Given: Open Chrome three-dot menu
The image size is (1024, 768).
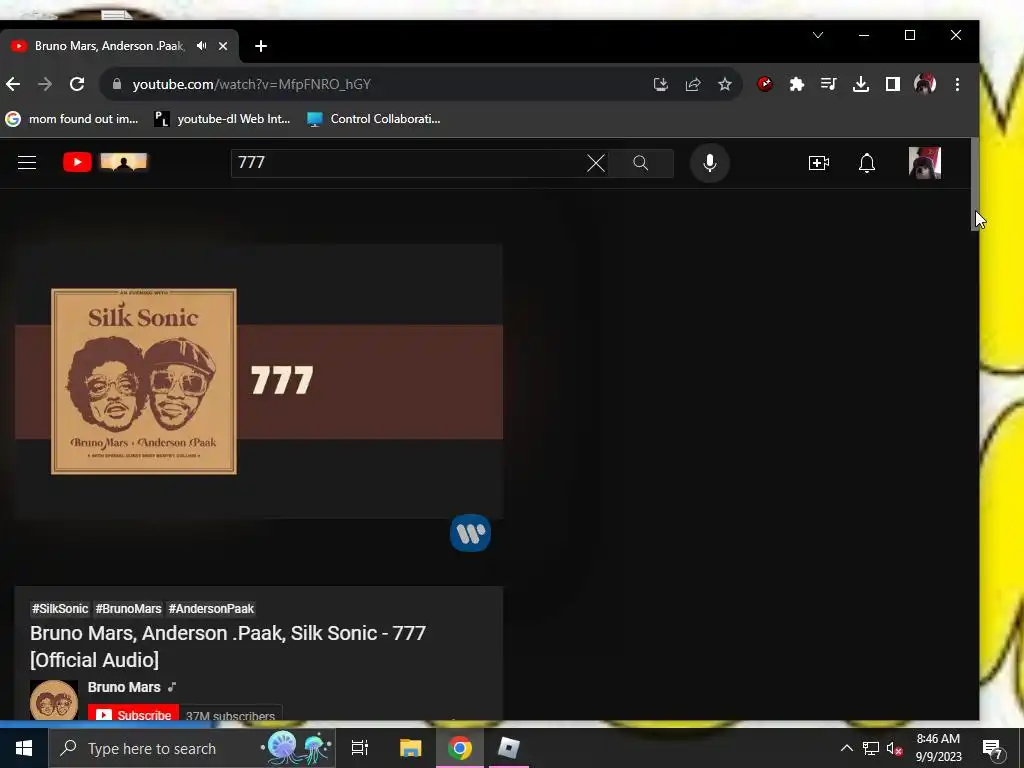Looking at the screenshot, I should [x=957, y=84].
